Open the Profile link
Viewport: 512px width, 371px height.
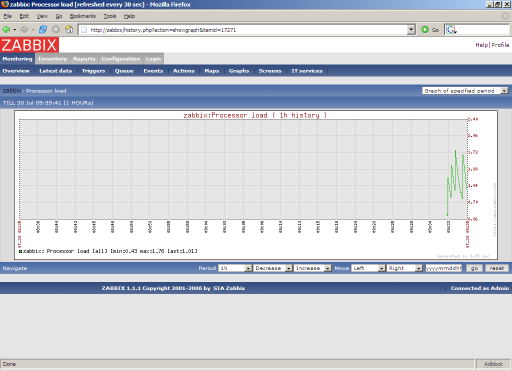[500, 45]
